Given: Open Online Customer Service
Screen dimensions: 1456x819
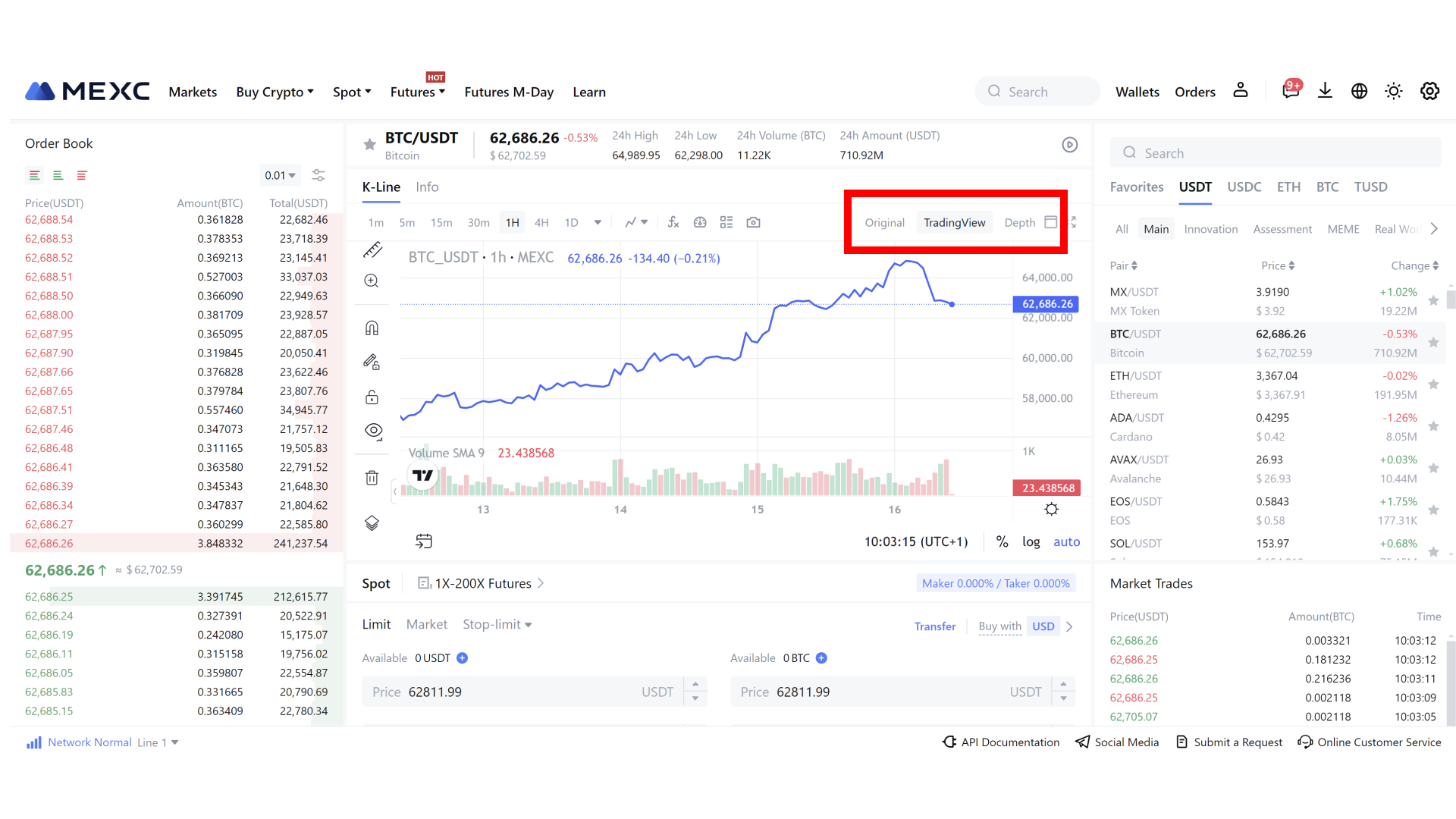Looking at the screenshot, I should click(1369, 742).
